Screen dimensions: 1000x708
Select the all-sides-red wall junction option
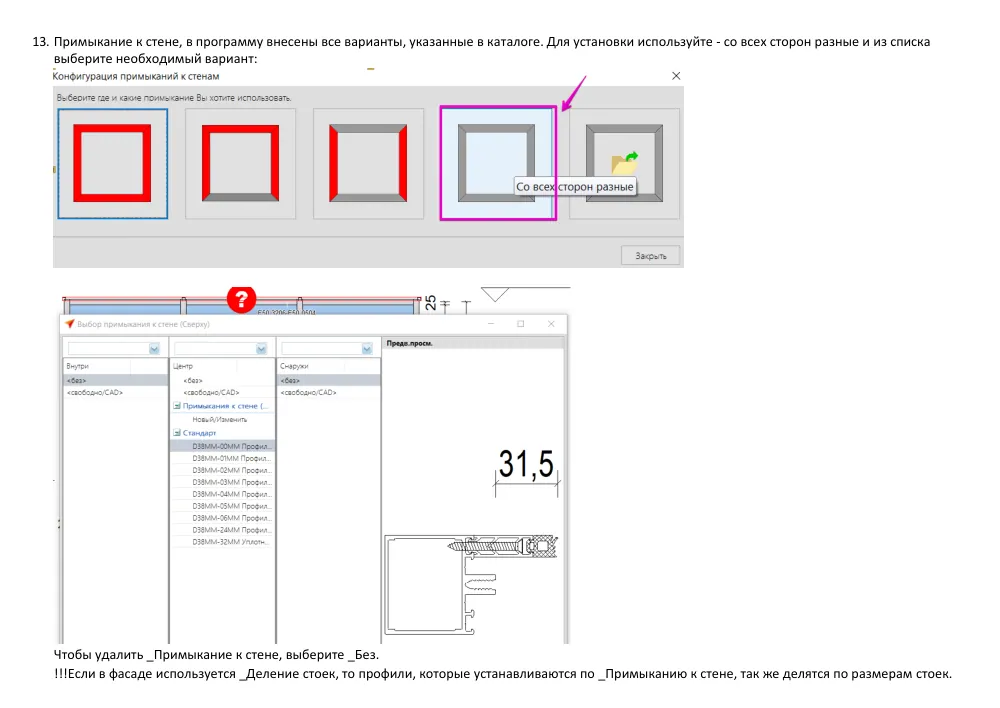coord(113,163)
